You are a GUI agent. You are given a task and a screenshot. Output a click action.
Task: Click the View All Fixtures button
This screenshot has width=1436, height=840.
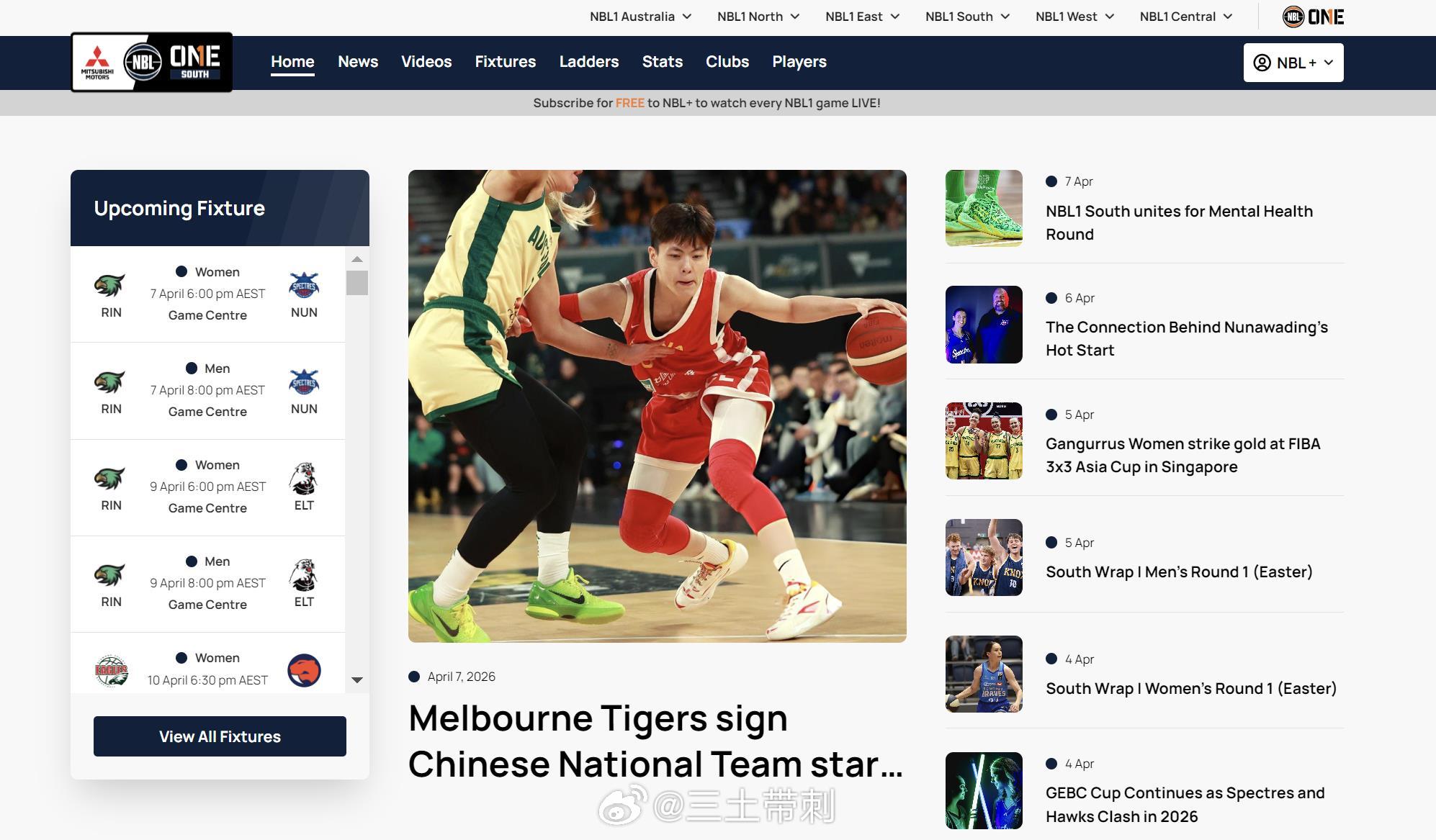coord(219,736)
